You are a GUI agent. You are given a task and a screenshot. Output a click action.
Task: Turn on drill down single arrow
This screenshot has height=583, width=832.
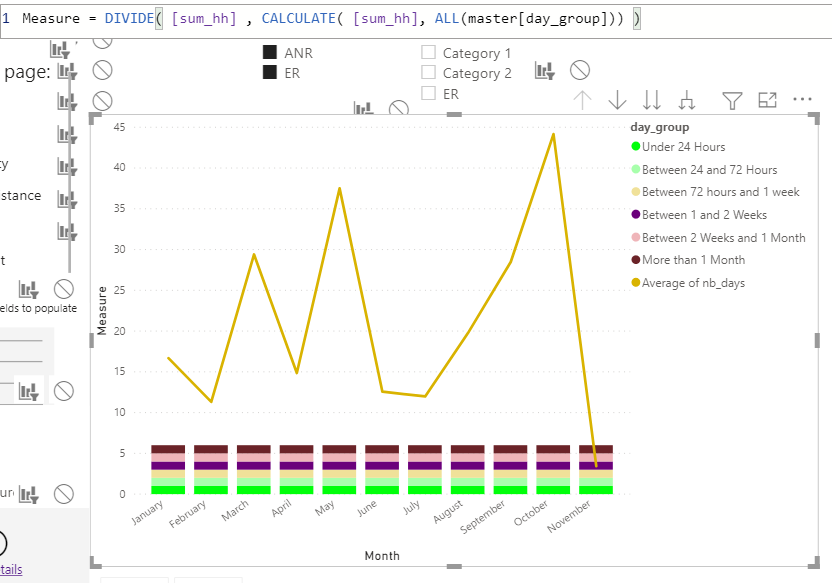click(617, 100)
